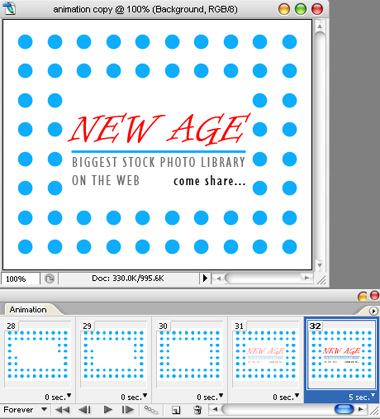Click the document vertical scrollbar up arrow

tap(319, 26)
